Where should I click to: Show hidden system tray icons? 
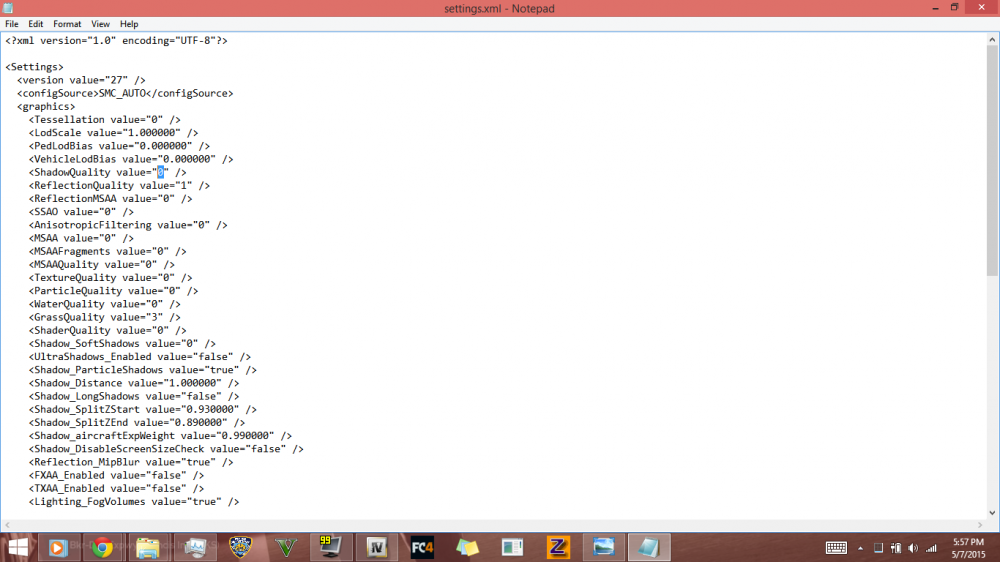click(x=860, y=548)
